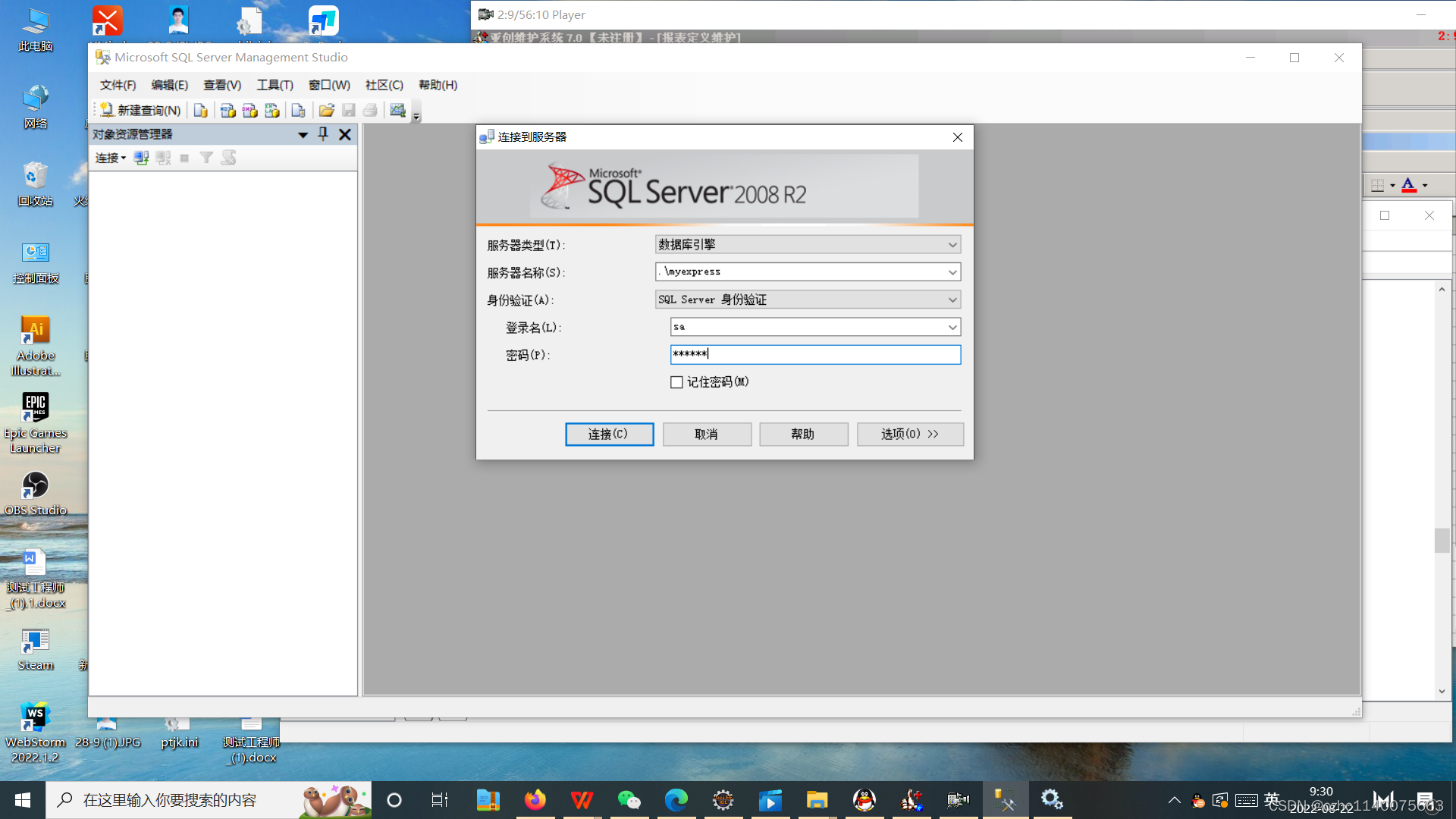The width and height of the screenshot is (1456, 819).
Task: Click the Cortana circle icon on taskbar
Action: point(394,800)
